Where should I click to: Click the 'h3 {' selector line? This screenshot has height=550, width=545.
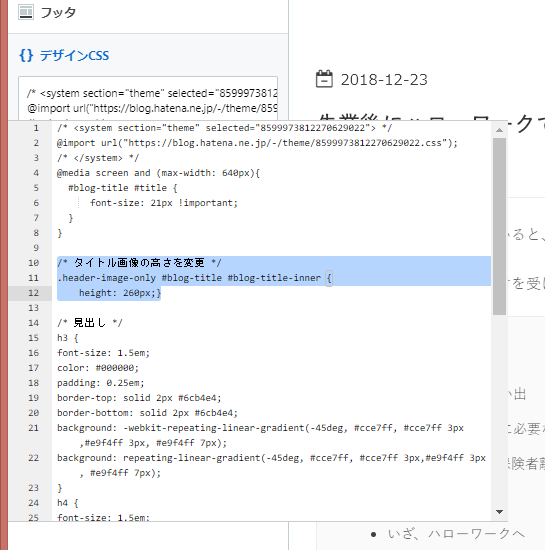[x=68, y=338]
